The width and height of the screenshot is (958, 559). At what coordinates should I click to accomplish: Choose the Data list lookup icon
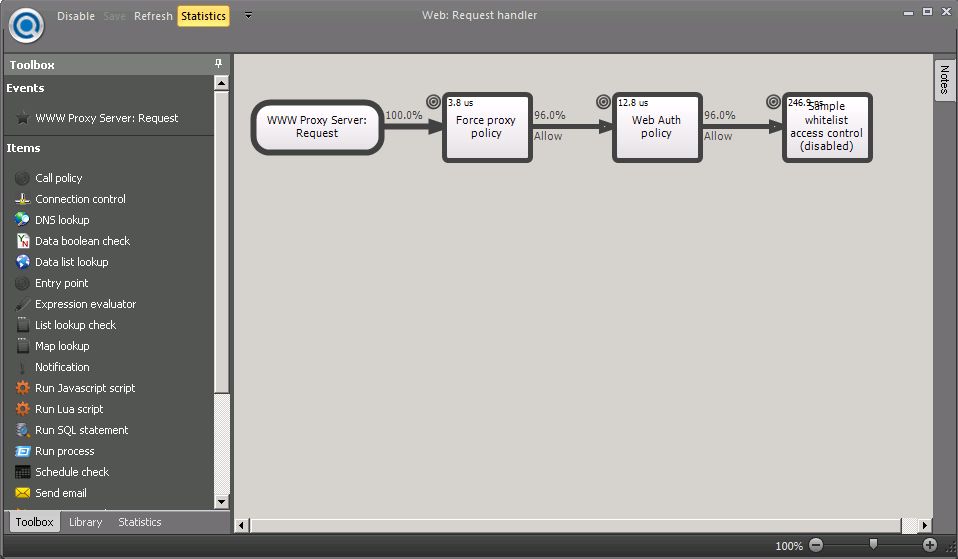tap(23, 262)
